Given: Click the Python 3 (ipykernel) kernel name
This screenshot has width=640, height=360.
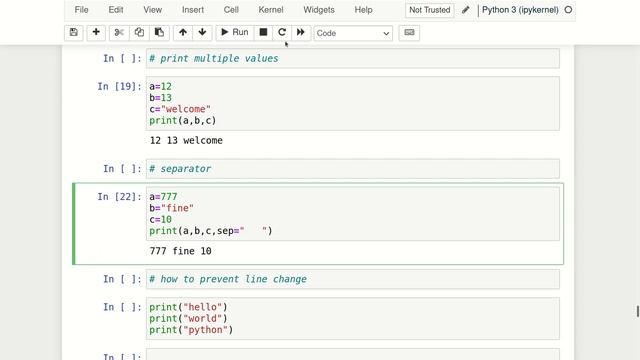Looking at the screenshot, I should tap(520, 10).
